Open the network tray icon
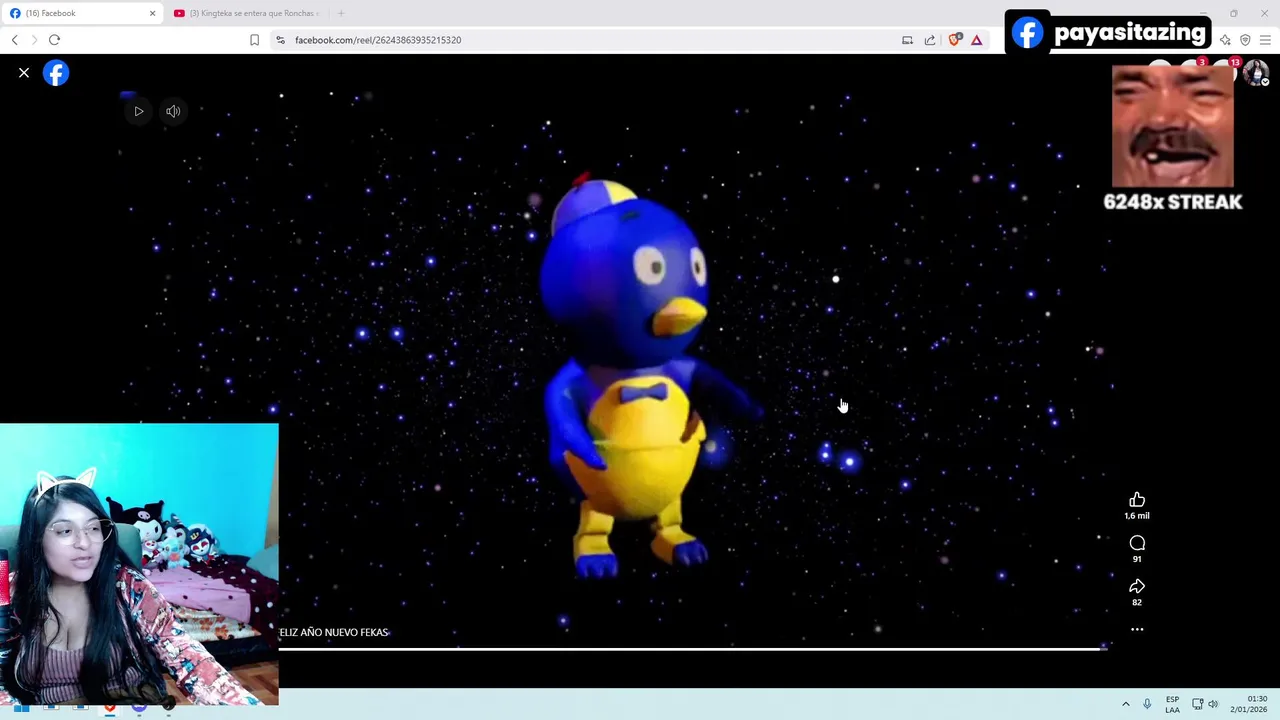 tap(1197, 704)
